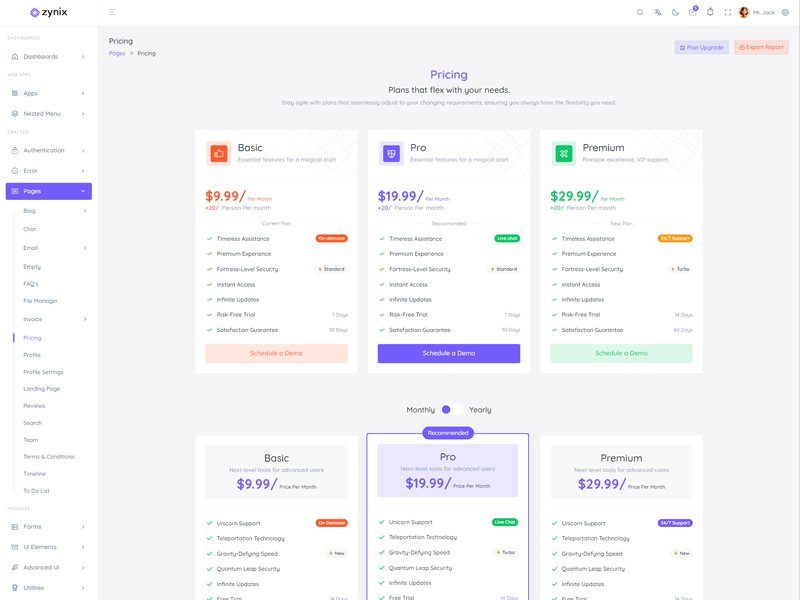
Task: Expand the Dashboards sidebar menu
Action: tap(48, 57)
